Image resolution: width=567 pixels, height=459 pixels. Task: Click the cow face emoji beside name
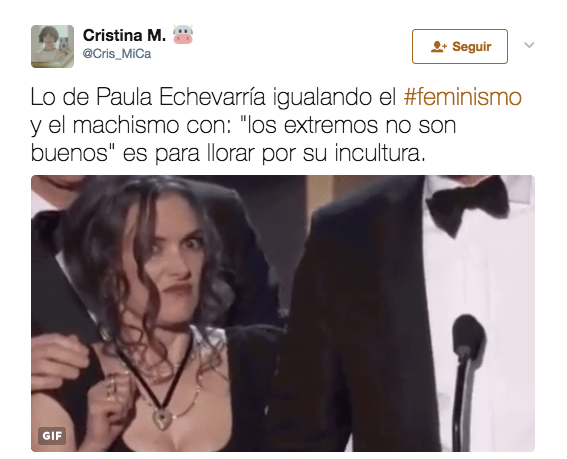coord(183,35)
